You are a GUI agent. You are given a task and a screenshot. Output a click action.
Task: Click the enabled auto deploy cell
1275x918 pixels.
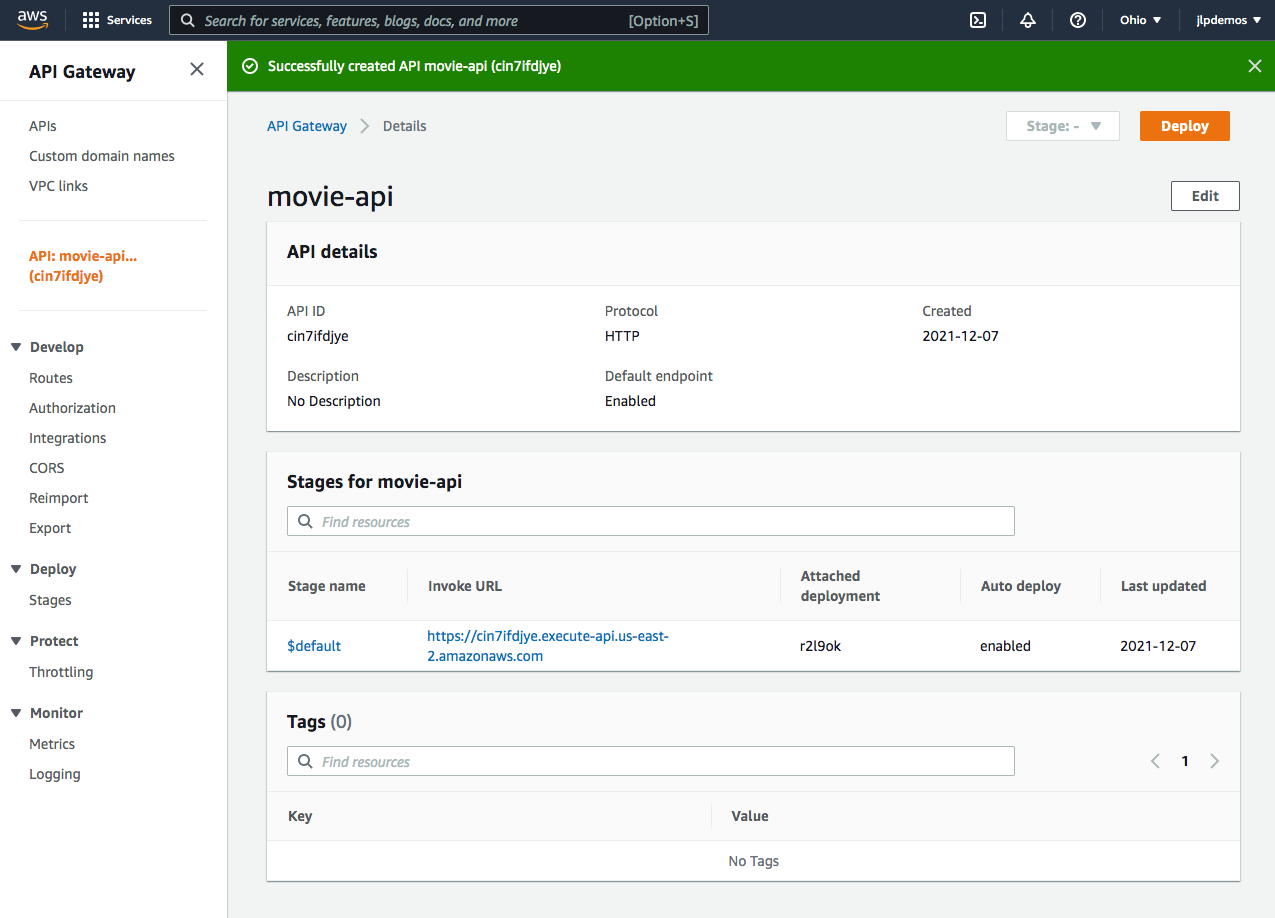coord(1005,646)
